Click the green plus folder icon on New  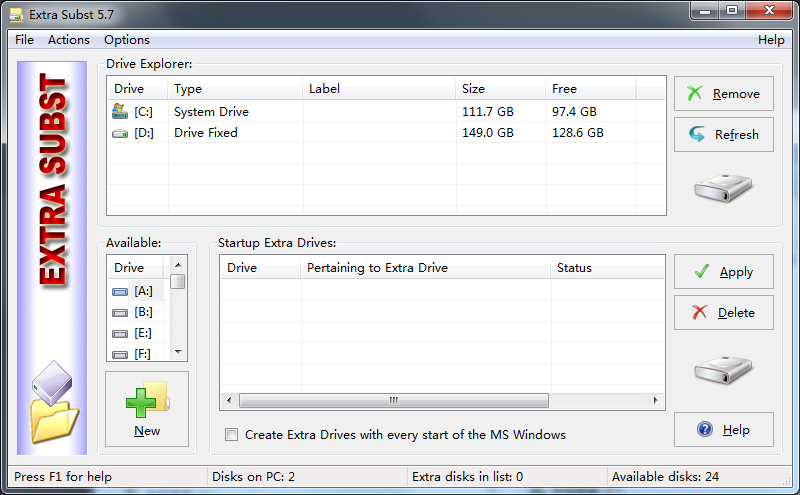point(147,400)
